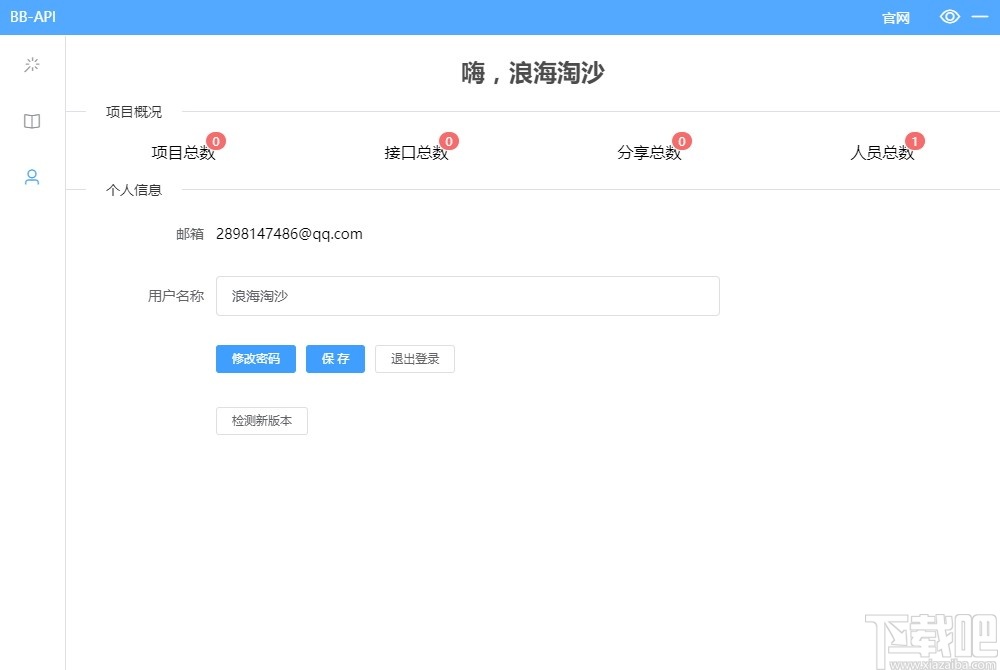Screen dimensions: 1000x670
Task: Click the 接口总数 counter
Action: pyautogui.click(x=417, y=151)
